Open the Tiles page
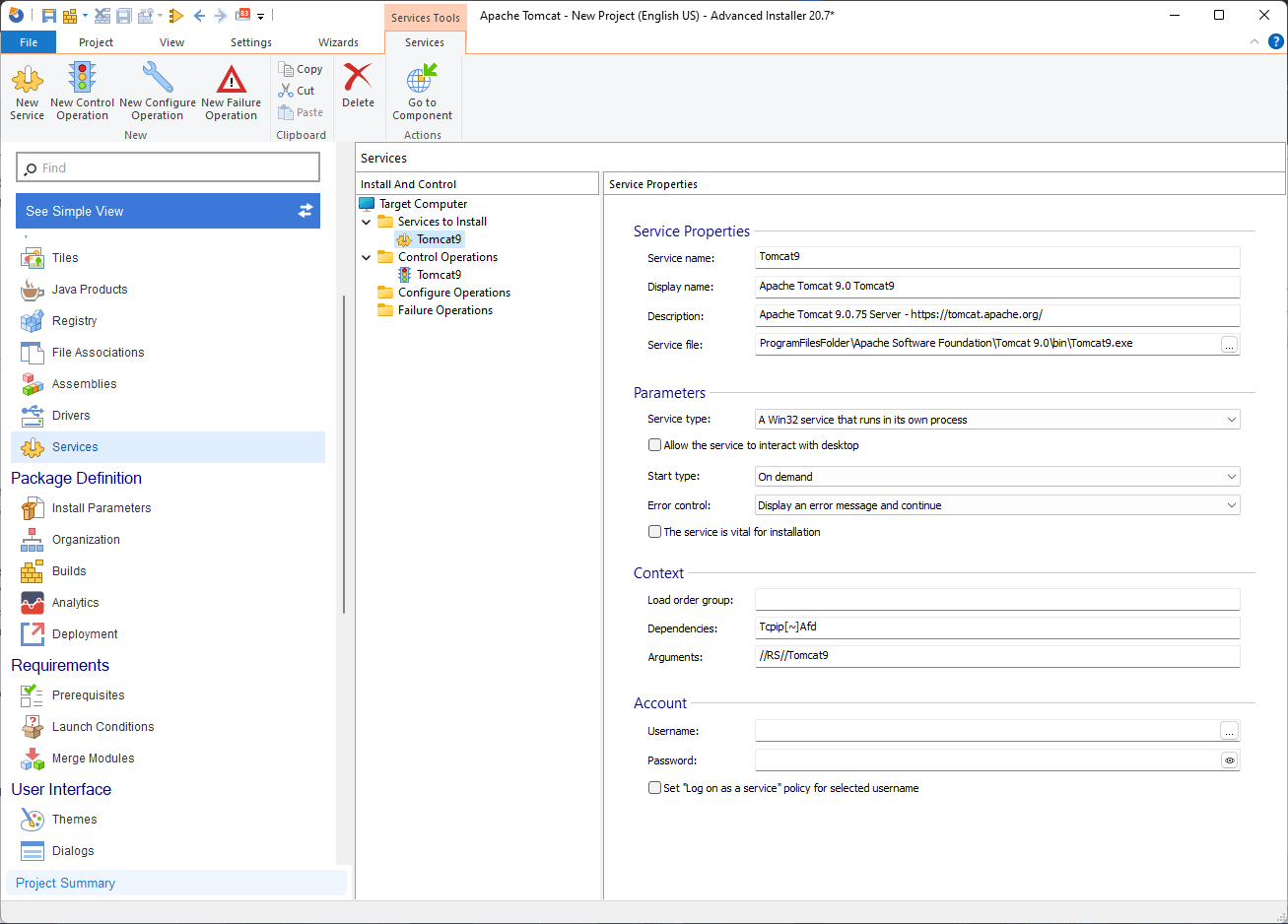Viewport: 1288px width, 924px height. [x=65, y=258]
